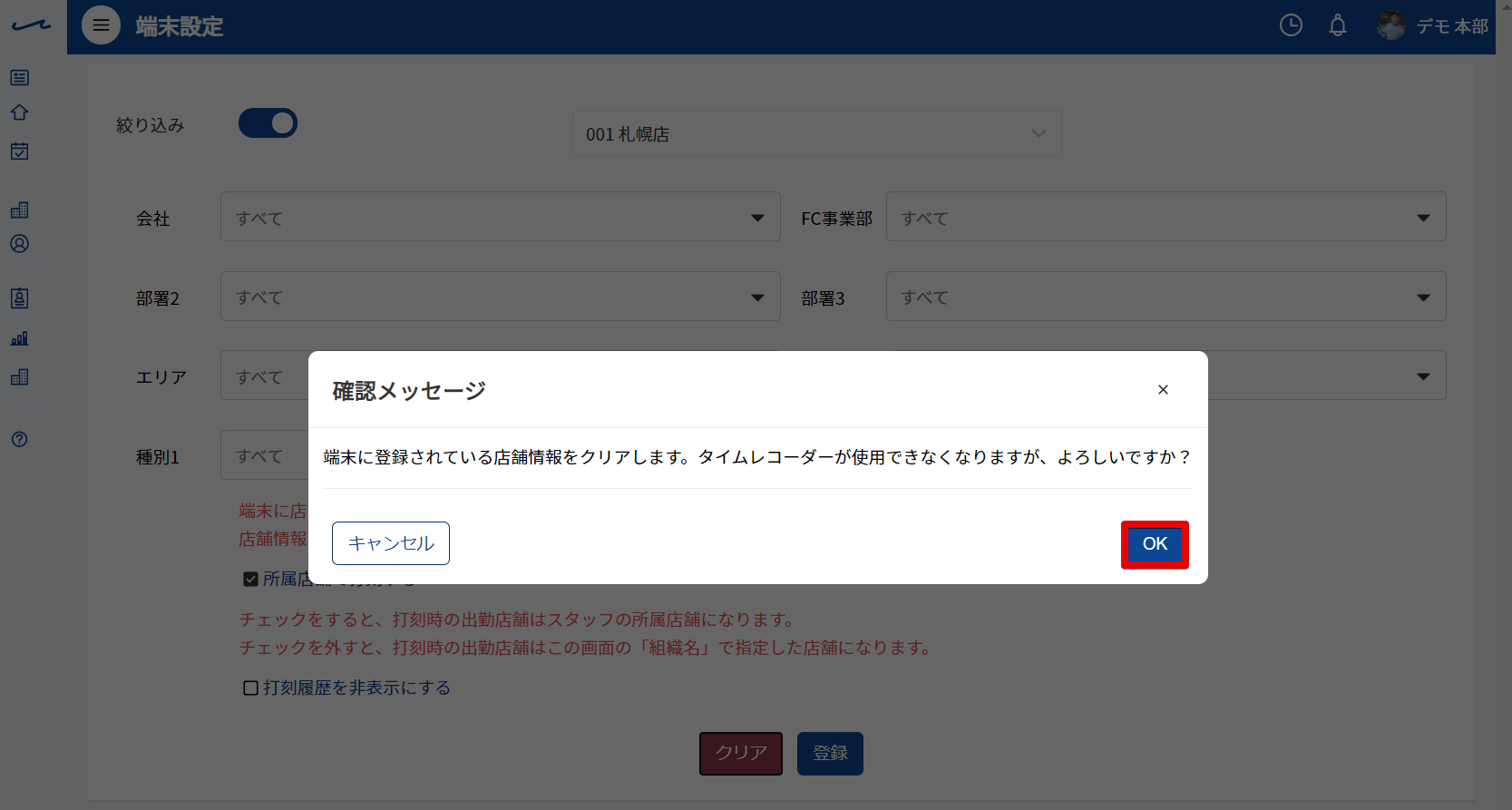Go to home via sidebar house icon
This screenshot has width=1512, height=810.
[19, 112]
